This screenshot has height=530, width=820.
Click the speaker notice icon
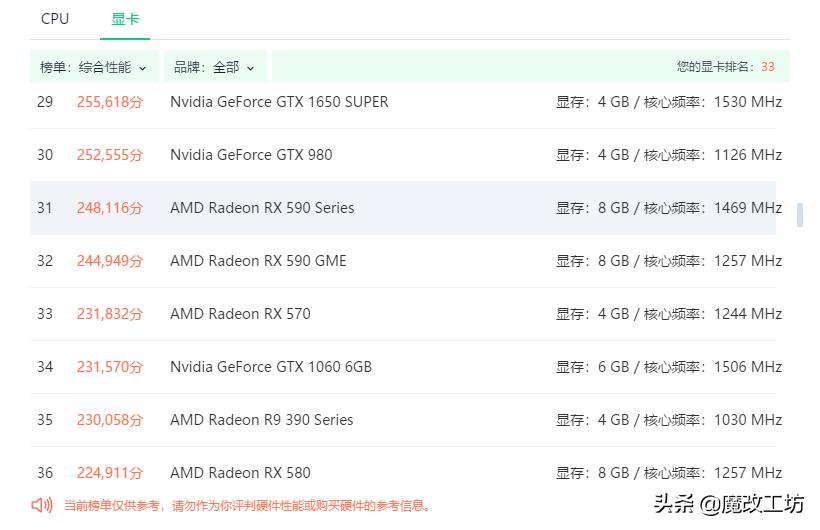click(42, 506)
